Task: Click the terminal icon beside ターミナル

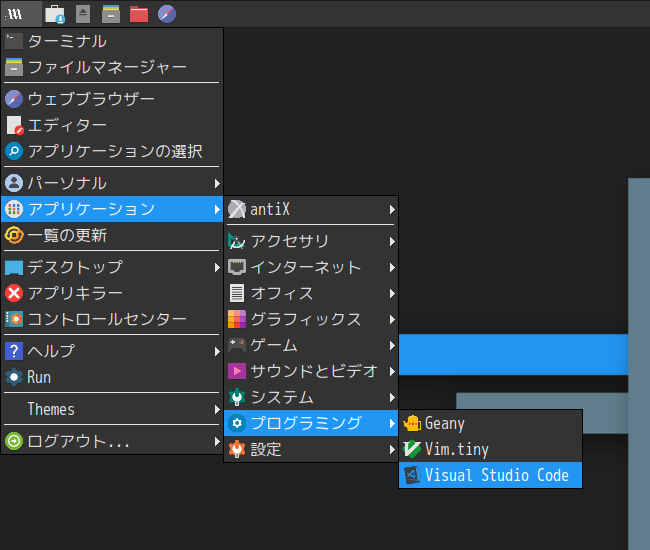Action: (x=14, y=41)
